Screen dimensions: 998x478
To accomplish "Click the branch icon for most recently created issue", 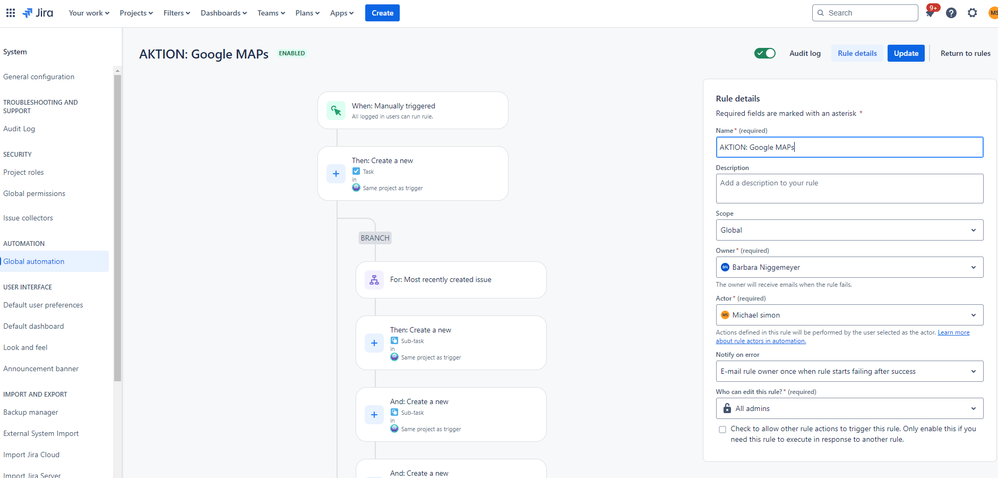I will 374,279.
